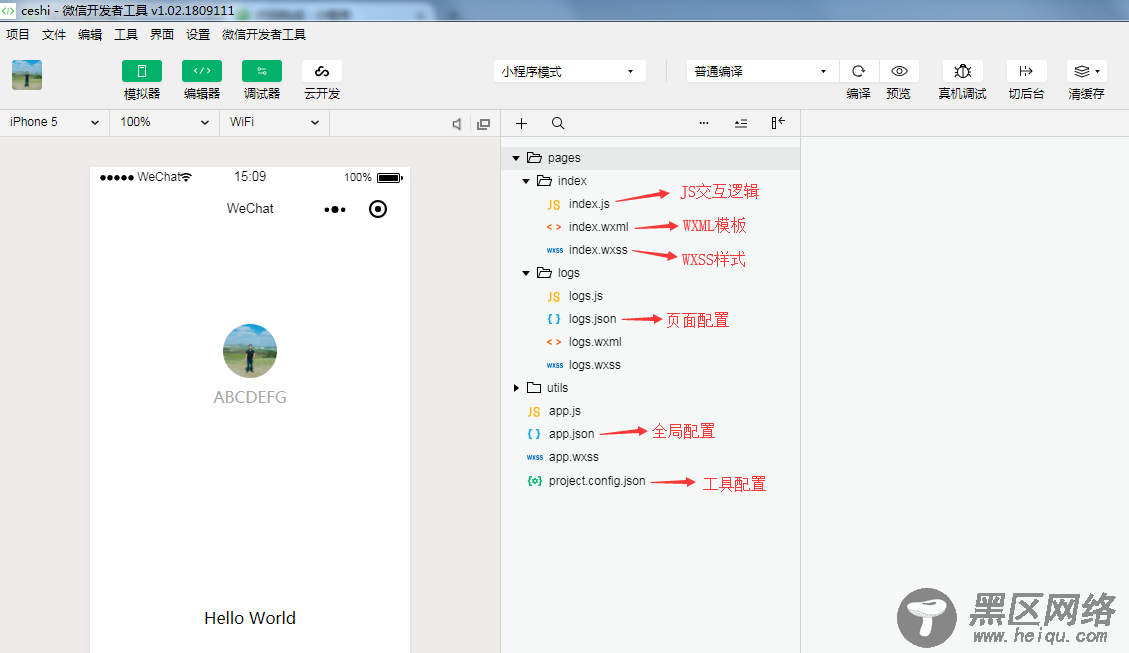Click the switch to background (切后台) icon
The image size is (1129, 653).
click(1026, 71)
